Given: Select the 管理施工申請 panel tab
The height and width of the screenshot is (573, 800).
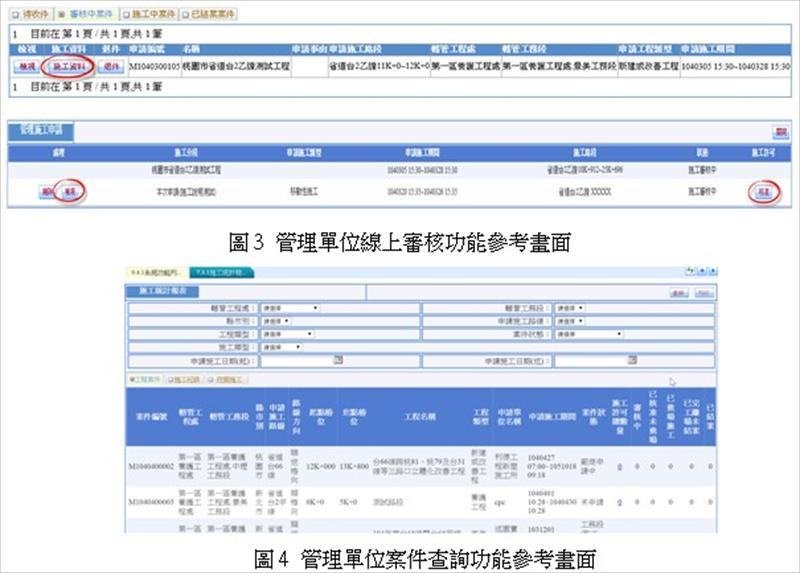Looking at the screenshot, I should [x=41, y=131].
